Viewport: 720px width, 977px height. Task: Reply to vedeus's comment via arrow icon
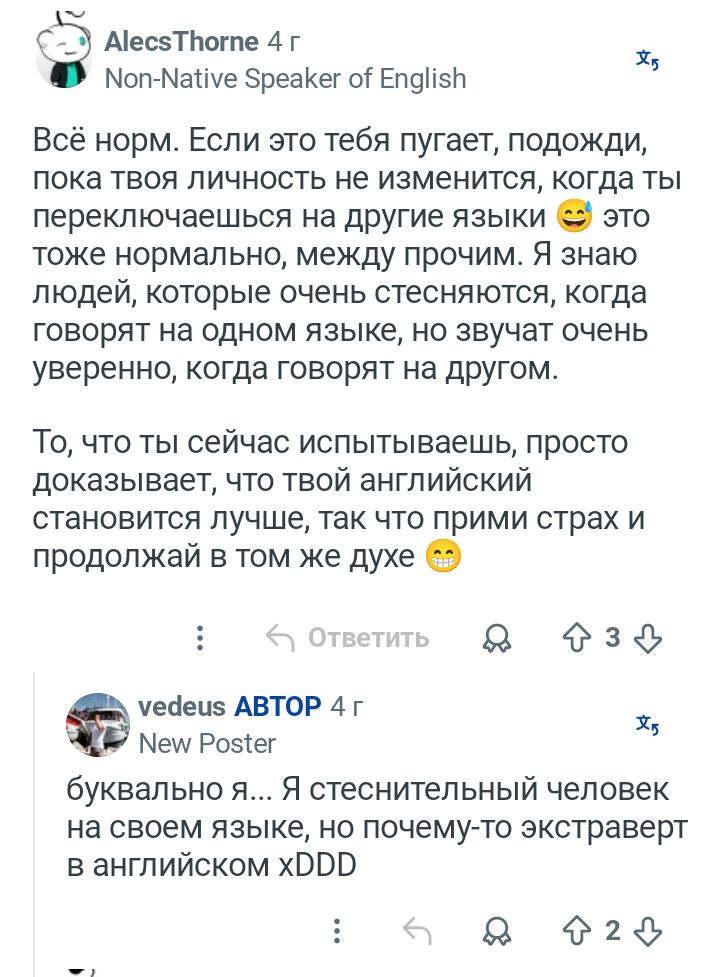pos(417,931)
